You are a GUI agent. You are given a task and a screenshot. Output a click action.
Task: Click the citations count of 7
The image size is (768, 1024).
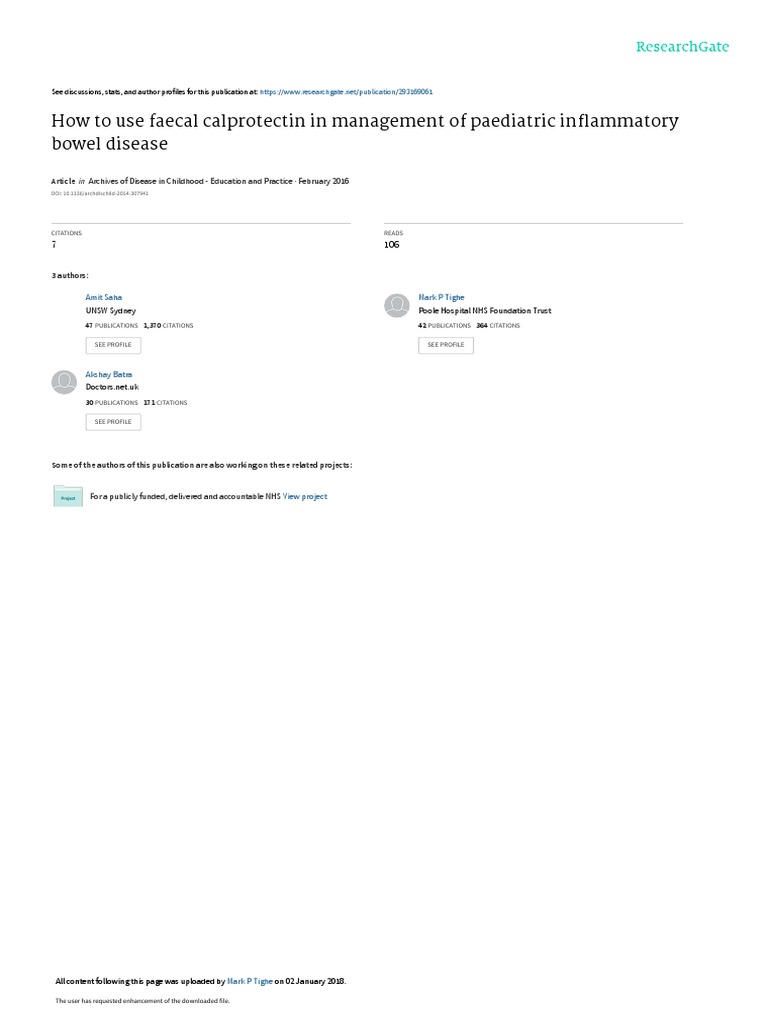(54, 244)
